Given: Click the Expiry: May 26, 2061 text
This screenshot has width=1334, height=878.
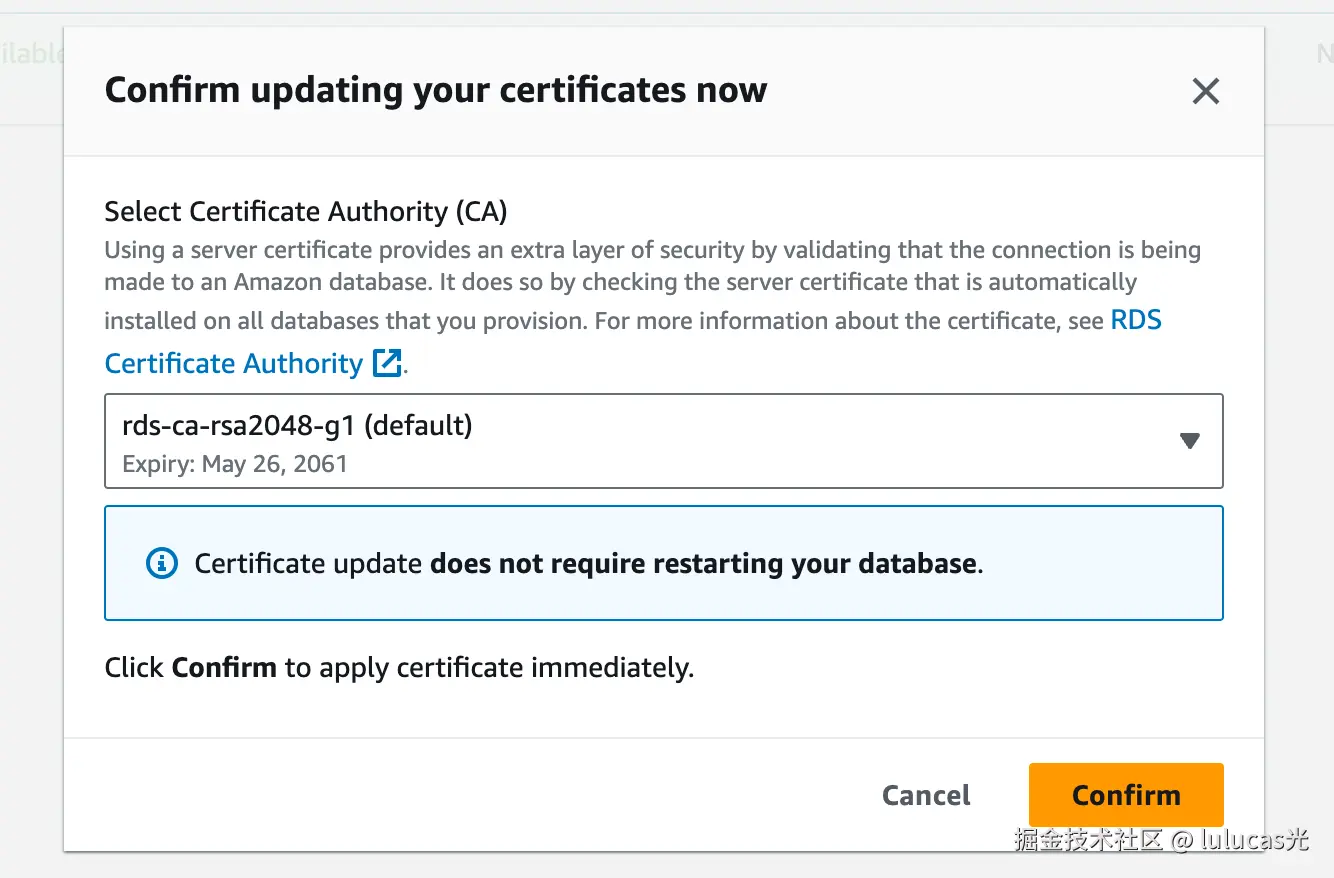Looking at the screenshot, I should point(235,464).
